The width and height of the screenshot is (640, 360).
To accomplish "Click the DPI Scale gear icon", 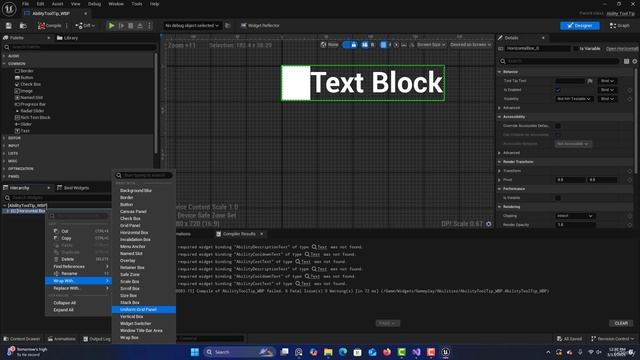I will [x=489, y=224].
